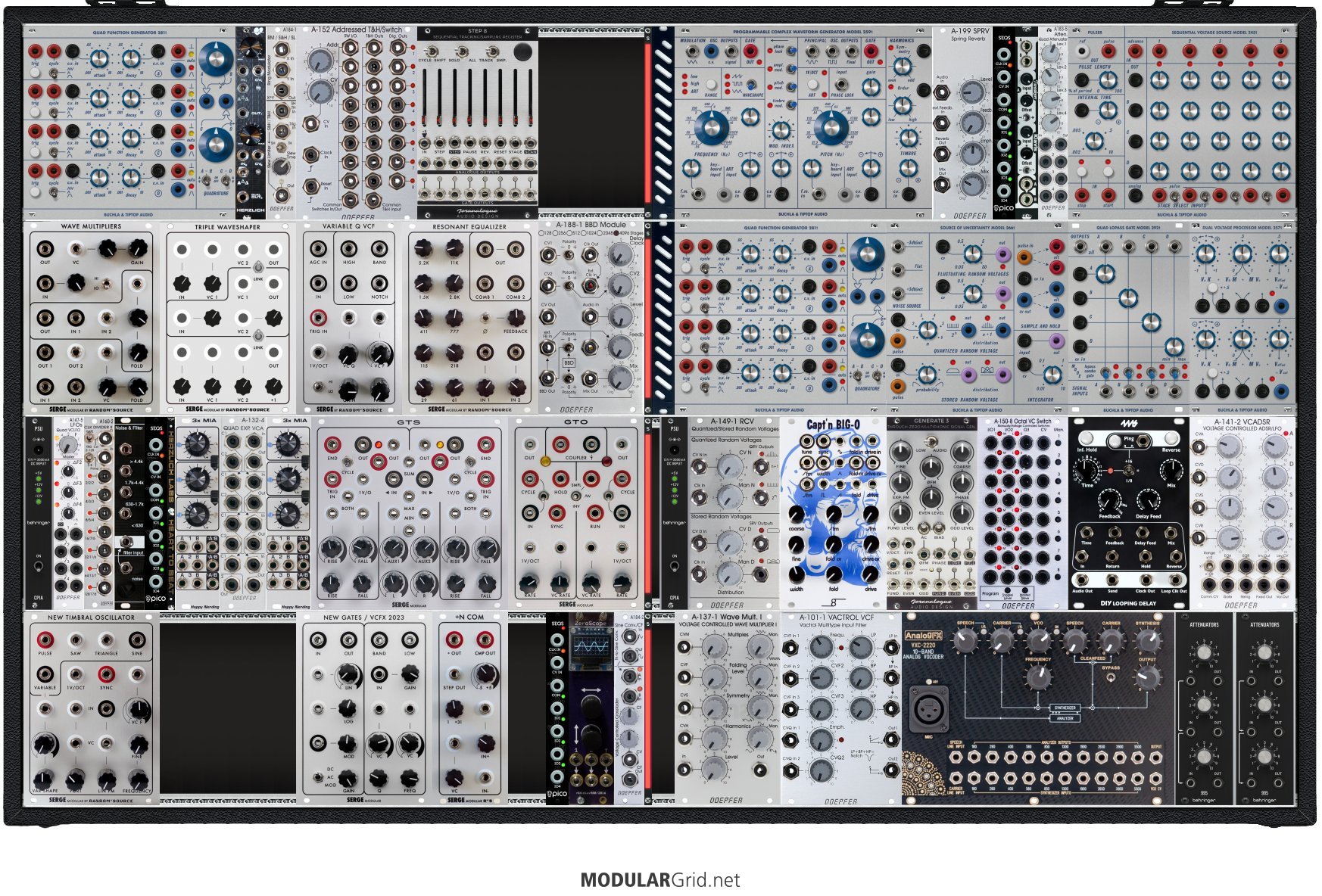Click the large blue PITCH (Hz) knob on the 2591
Screen dimensions: 1322x896
tap(831, 129)
